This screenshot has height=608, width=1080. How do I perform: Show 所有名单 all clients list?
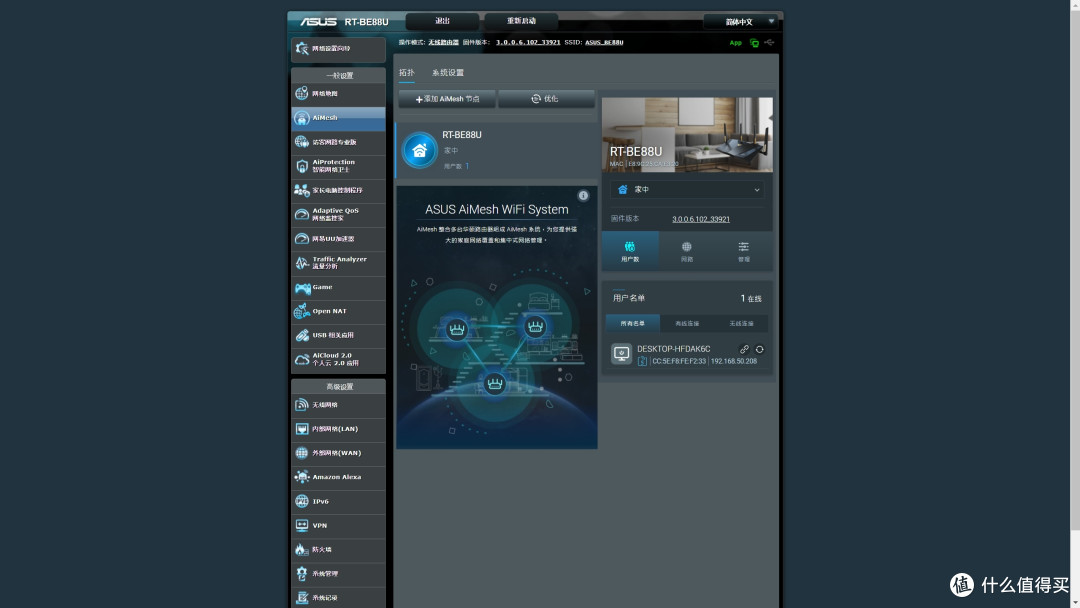click(x=633, y=323)
